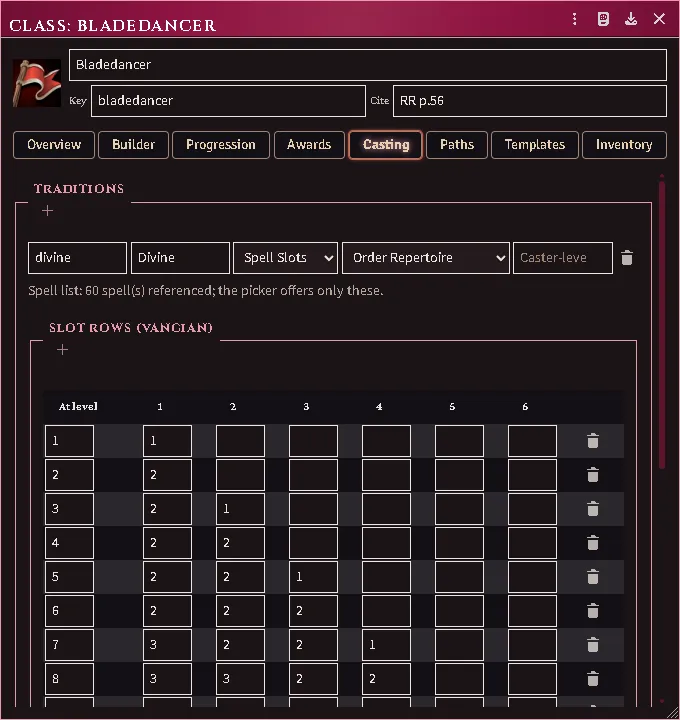Image resolution: width=680 pixels, height=720 pixels.
Task: Add a new tradition with plus icon
Action: click(x=47, y=211)
